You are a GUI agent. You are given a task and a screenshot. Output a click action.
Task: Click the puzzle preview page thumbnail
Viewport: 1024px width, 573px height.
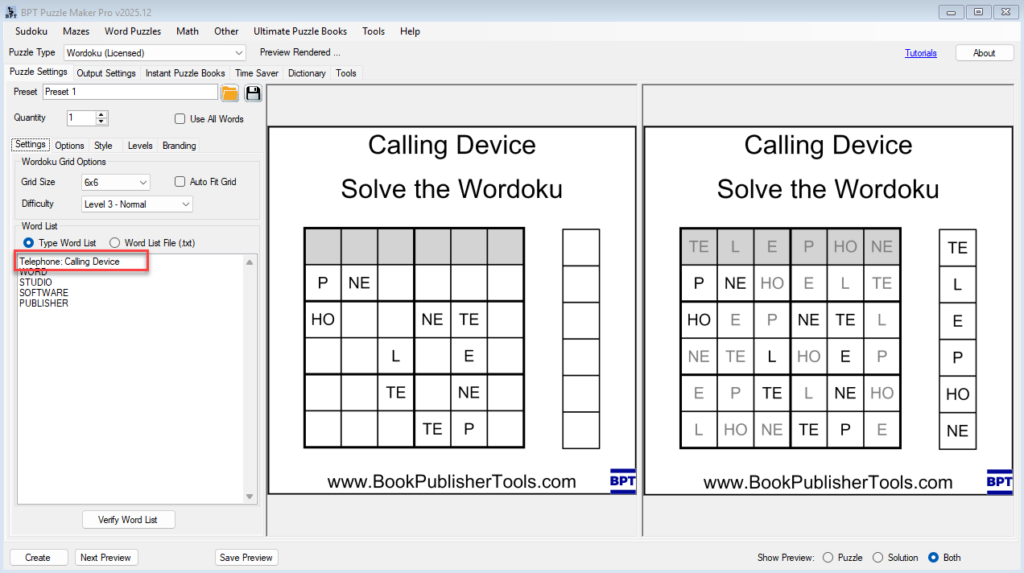click(x=452, y=310)
